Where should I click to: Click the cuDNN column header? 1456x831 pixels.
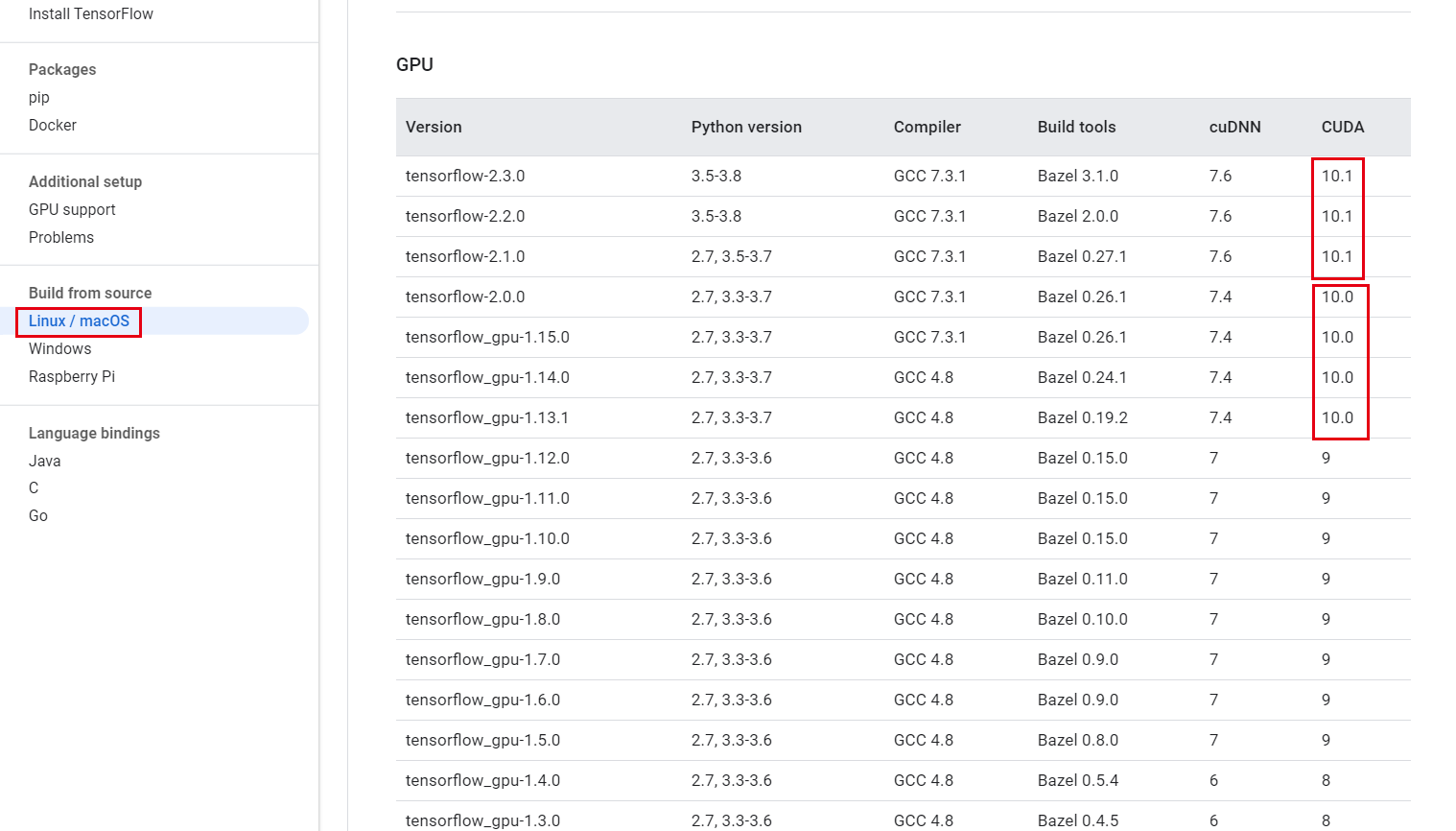pos(1235,128)
